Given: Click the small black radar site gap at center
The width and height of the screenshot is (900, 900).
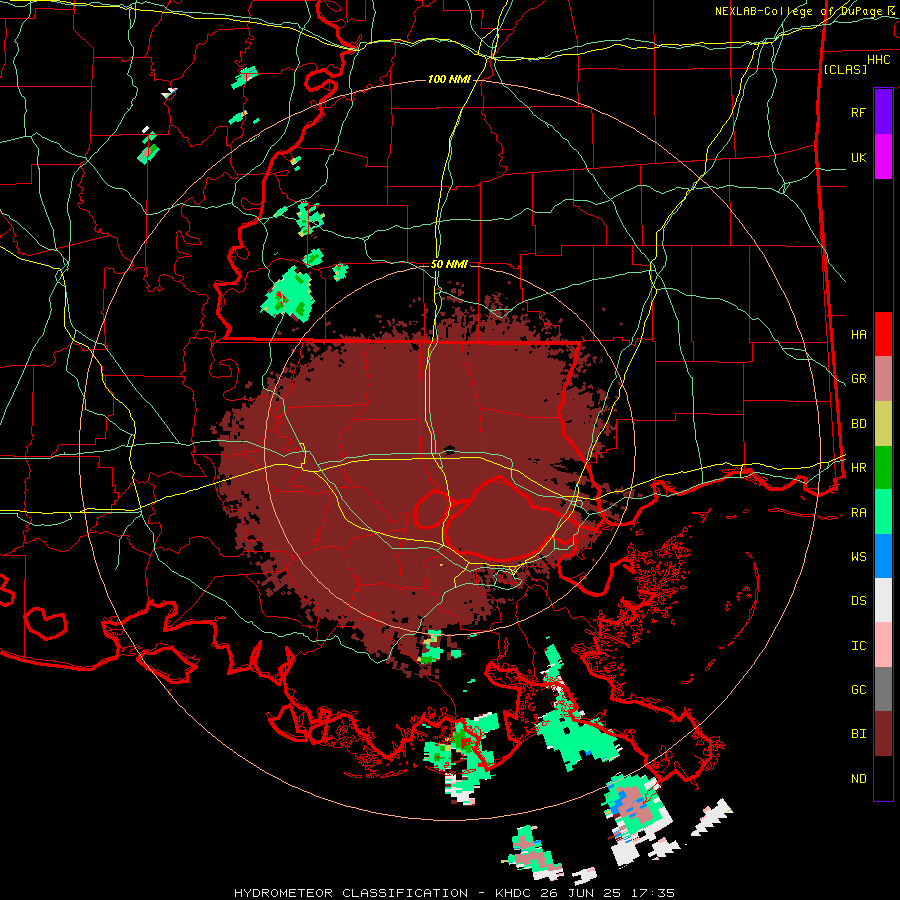Looking at the screenshot, I should pyautogui.click(x=449, y=449).
